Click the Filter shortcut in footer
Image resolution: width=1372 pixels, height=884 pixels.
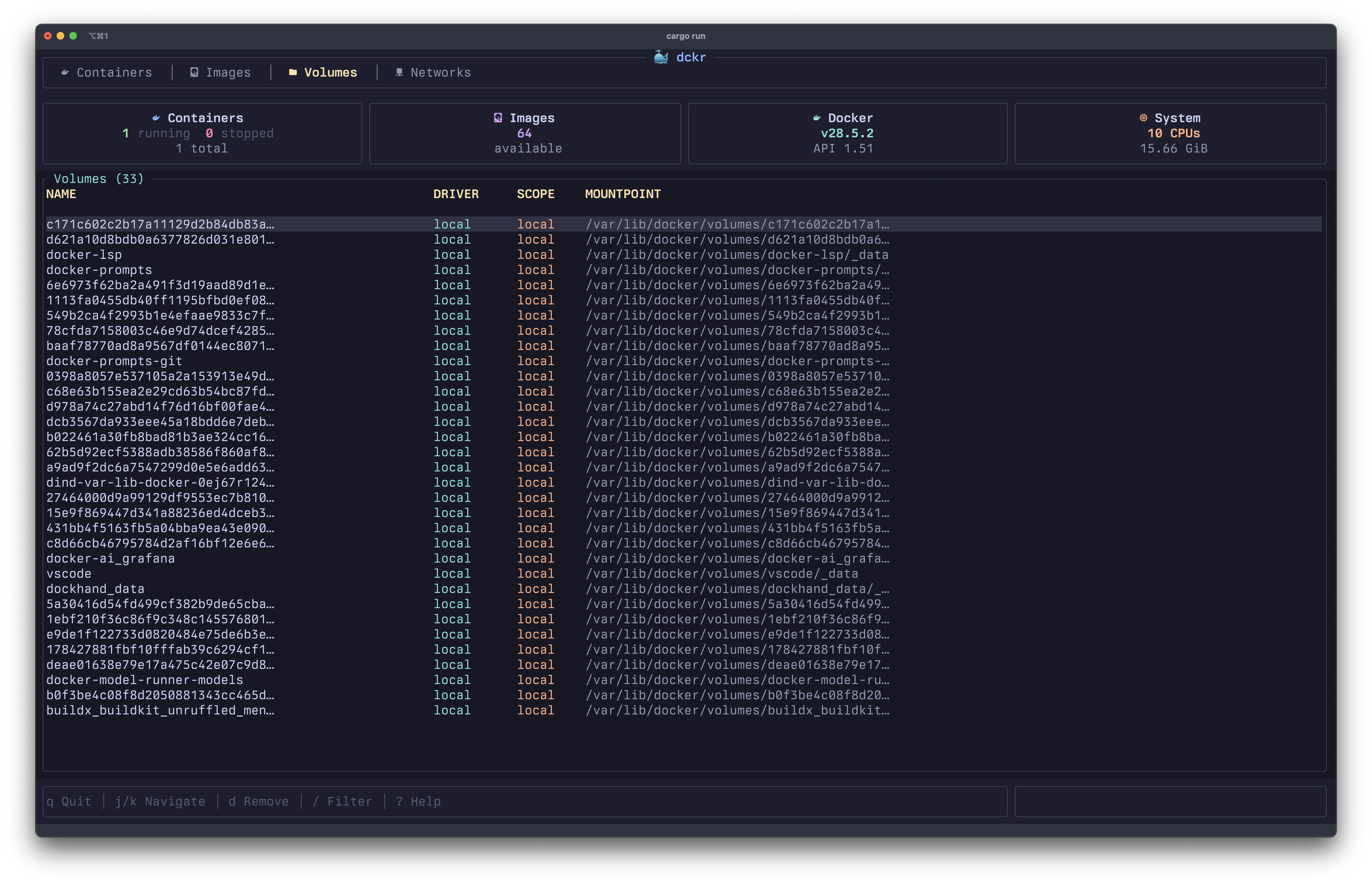click(343, 801)
